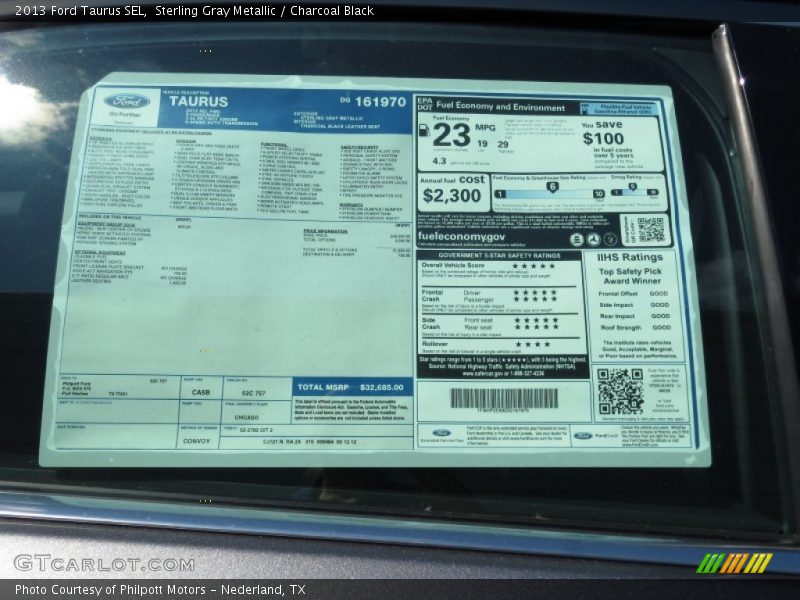Select the fuel pump icon near Fuel Economy
The width and height of the screenshot is (800, 600).
(424, 130)
